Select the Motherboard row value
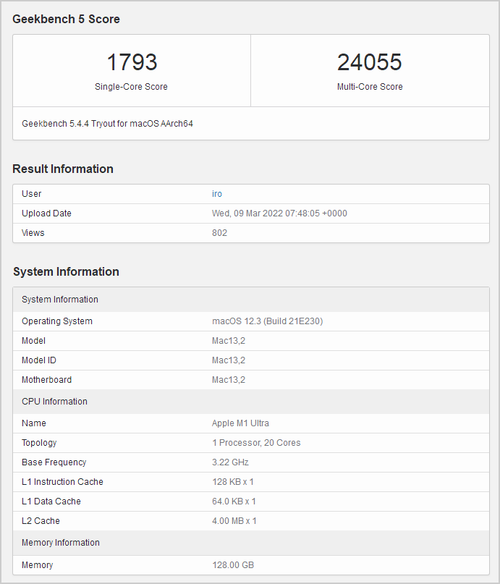 (x=228, y=380)
